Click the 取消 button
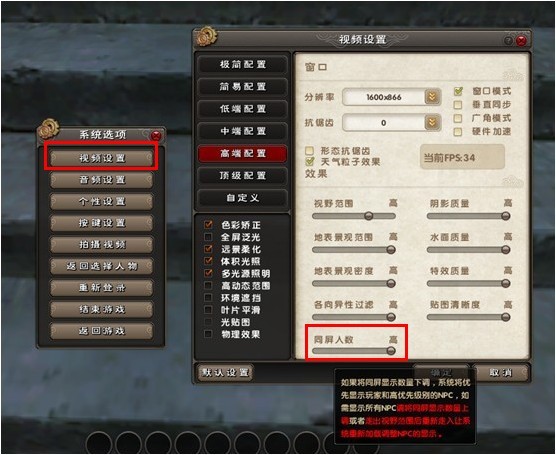556x455 pixels. pyautogui.click(x=501, y=372)
